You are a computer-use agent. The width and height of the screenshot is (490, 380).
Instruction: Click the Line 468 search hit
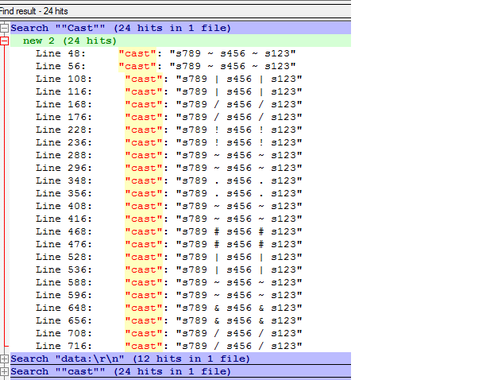point(169,231)
